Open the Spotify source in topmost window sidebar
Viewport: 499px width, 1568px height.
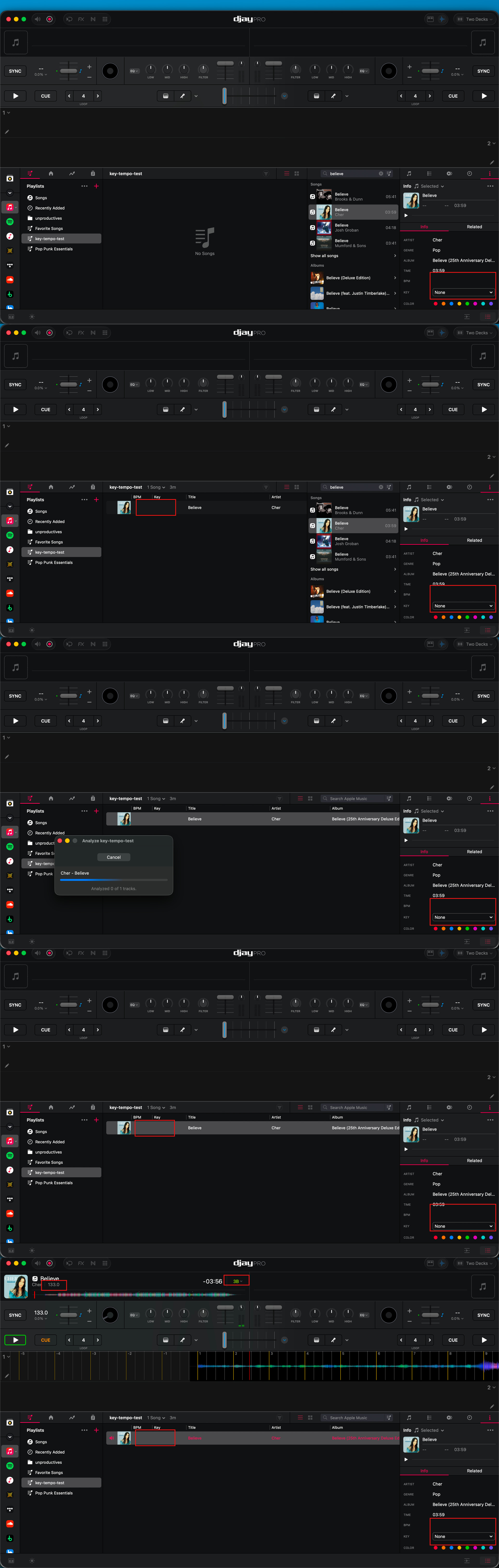[x=10, y=222]
